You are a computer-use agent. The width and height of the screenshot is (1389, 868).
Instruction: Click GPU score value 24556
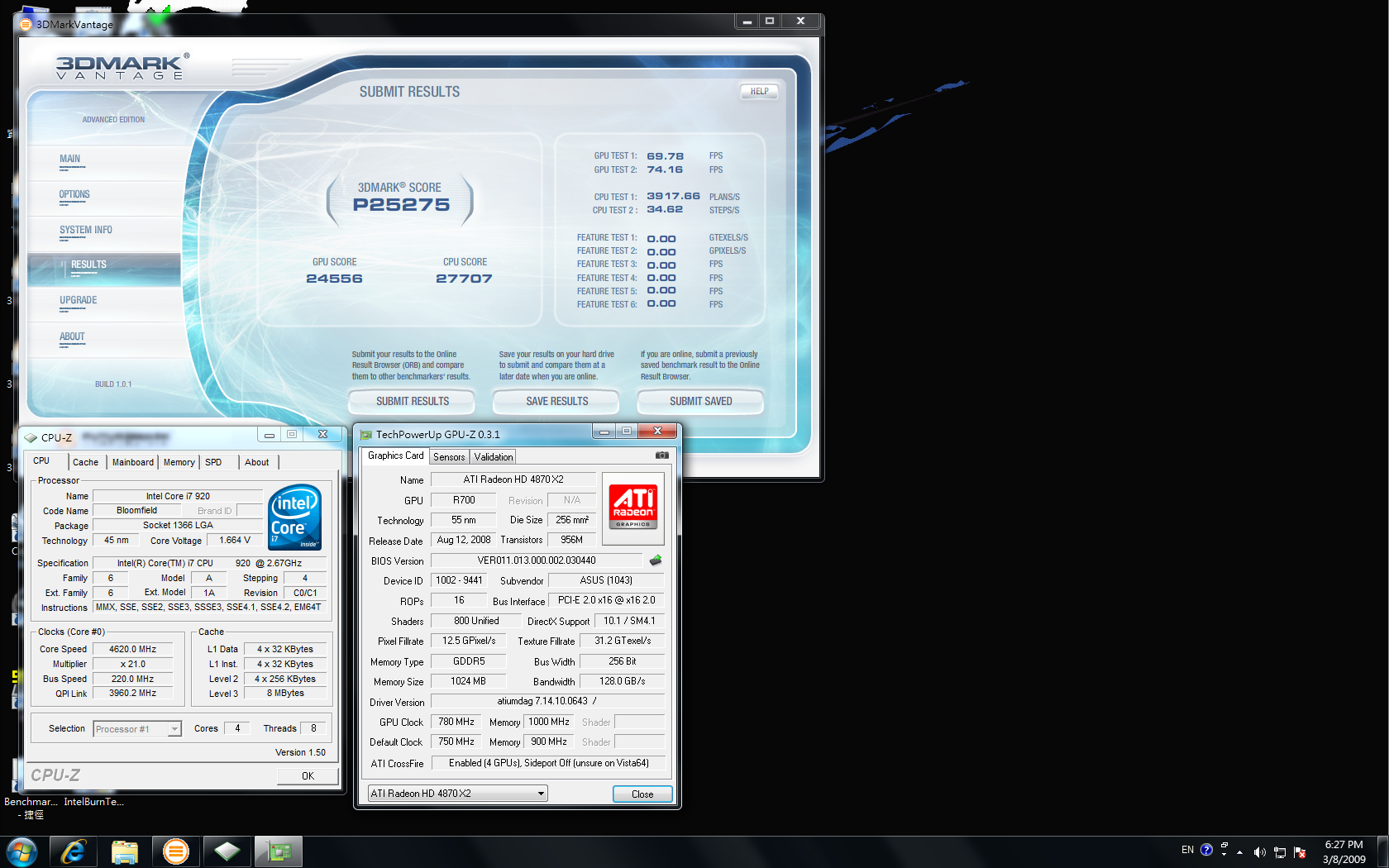pos(334,279)
